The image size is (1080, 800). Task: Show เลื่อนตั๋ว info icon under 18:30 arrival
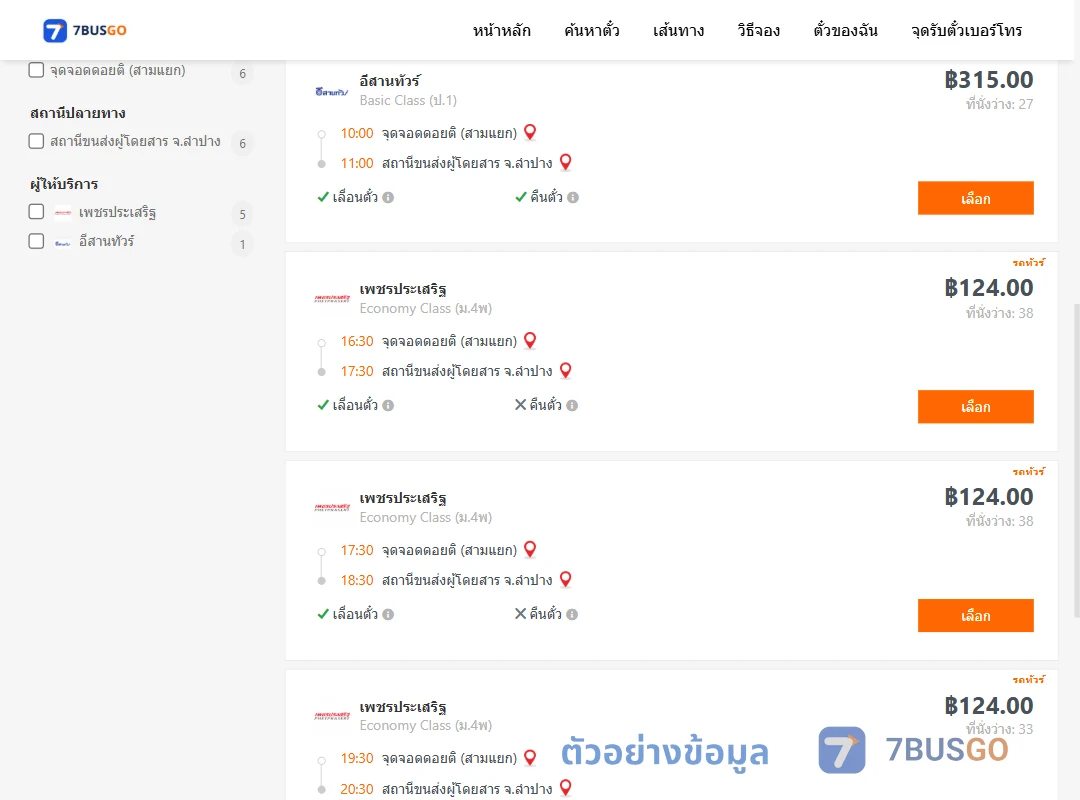388,615
